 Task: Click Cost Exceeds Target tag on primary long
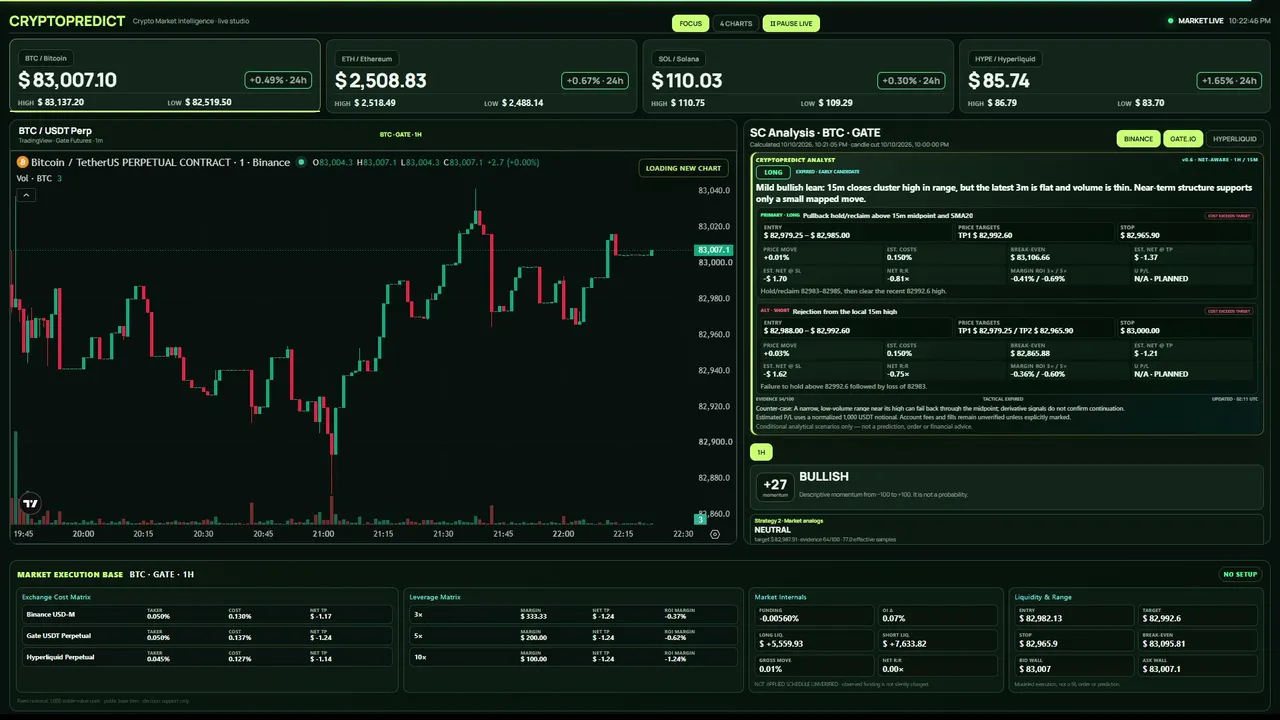pos(1228,216)
